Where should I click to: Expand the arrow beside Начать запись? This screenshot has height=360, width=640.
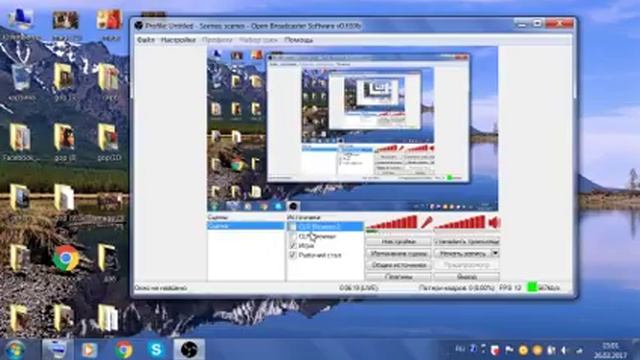(495, 253)
